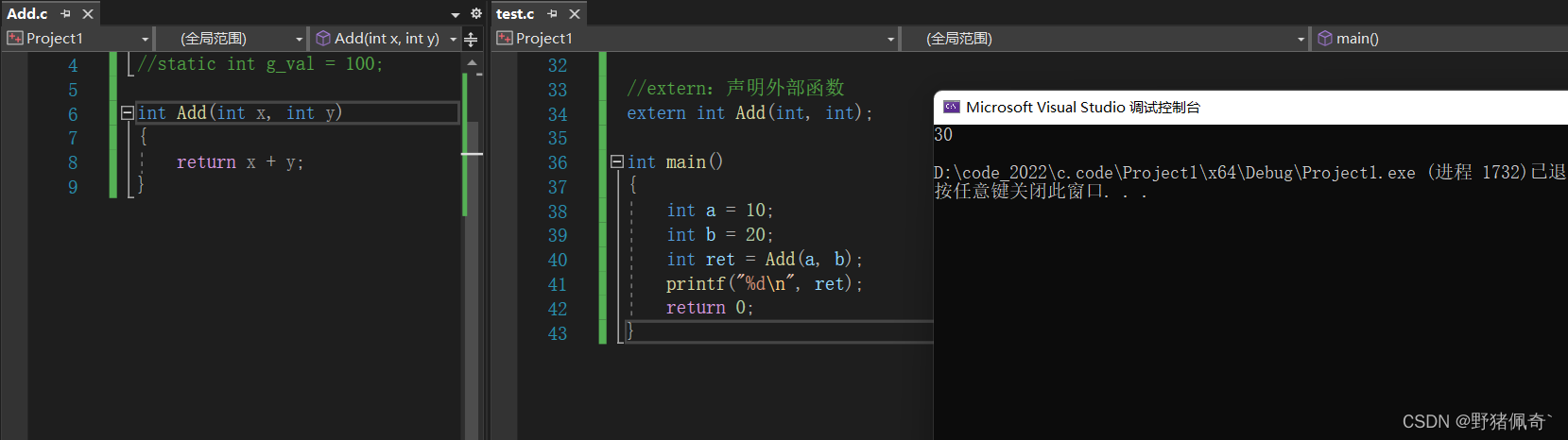Click the debug console window icon
The width and height of the screenshot is (1568, 440).
click(951, 108)
